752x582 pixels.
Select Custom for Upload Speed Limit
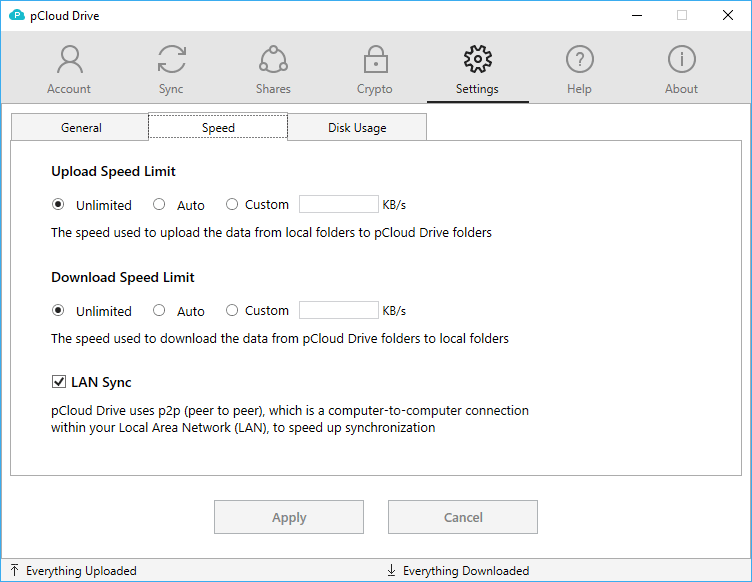[x=232, y=205]
